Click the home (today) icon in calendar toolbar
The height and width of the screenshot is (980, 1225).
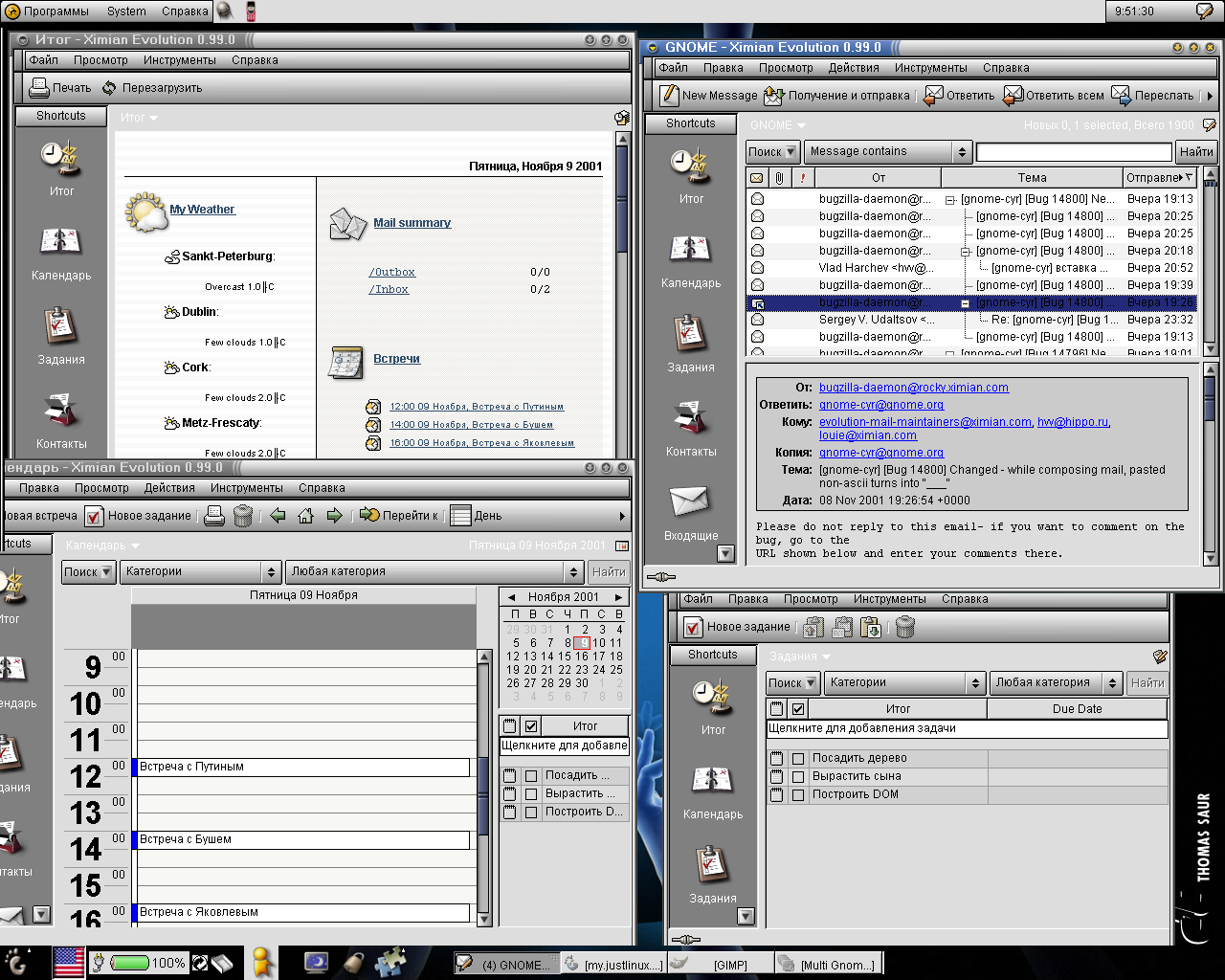(x=305, y=516)
